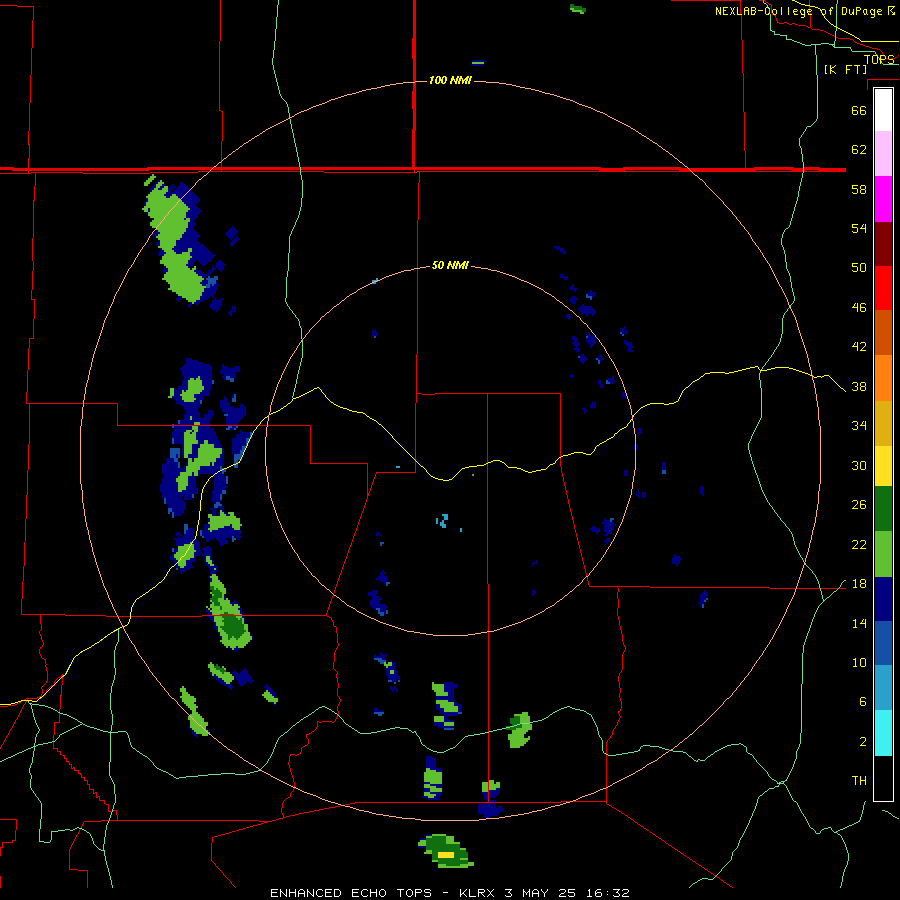Click the cyan legend swatch

click(x=883, y=733)
